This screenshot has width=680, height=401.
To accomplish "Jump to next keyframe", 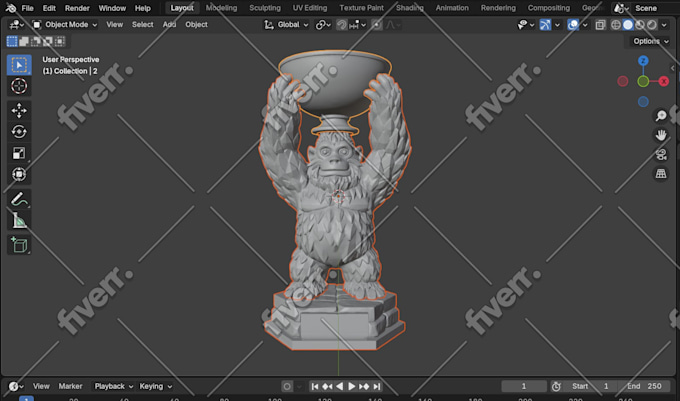I will [364, 386].
